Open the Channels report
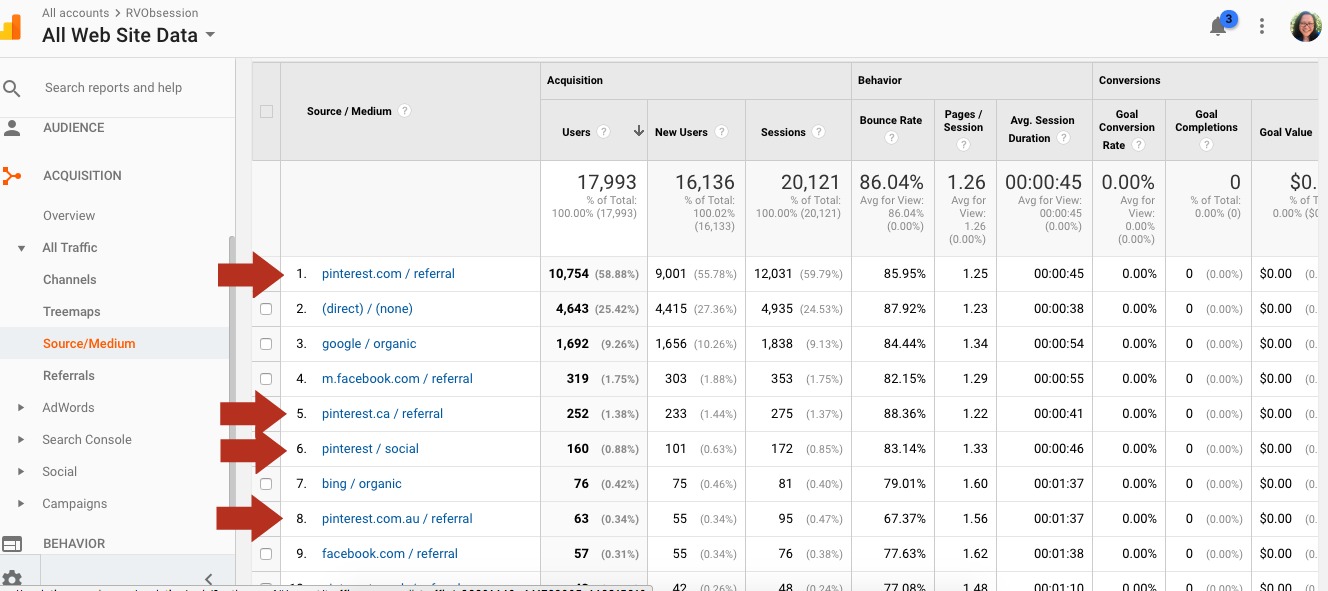1328x591 pixels. pos(69,280)
